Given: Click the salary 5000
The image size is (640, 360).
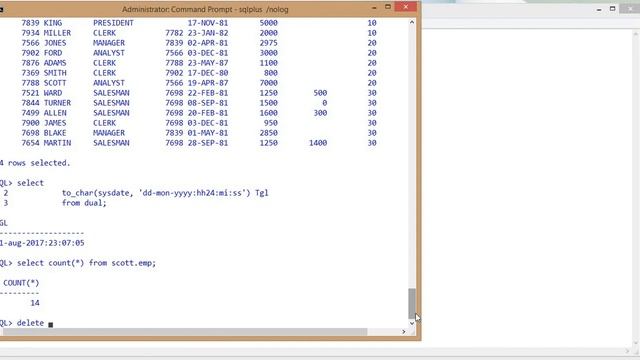Looking at the screenshot, I should pyautogui.click(x=269, y=23).
